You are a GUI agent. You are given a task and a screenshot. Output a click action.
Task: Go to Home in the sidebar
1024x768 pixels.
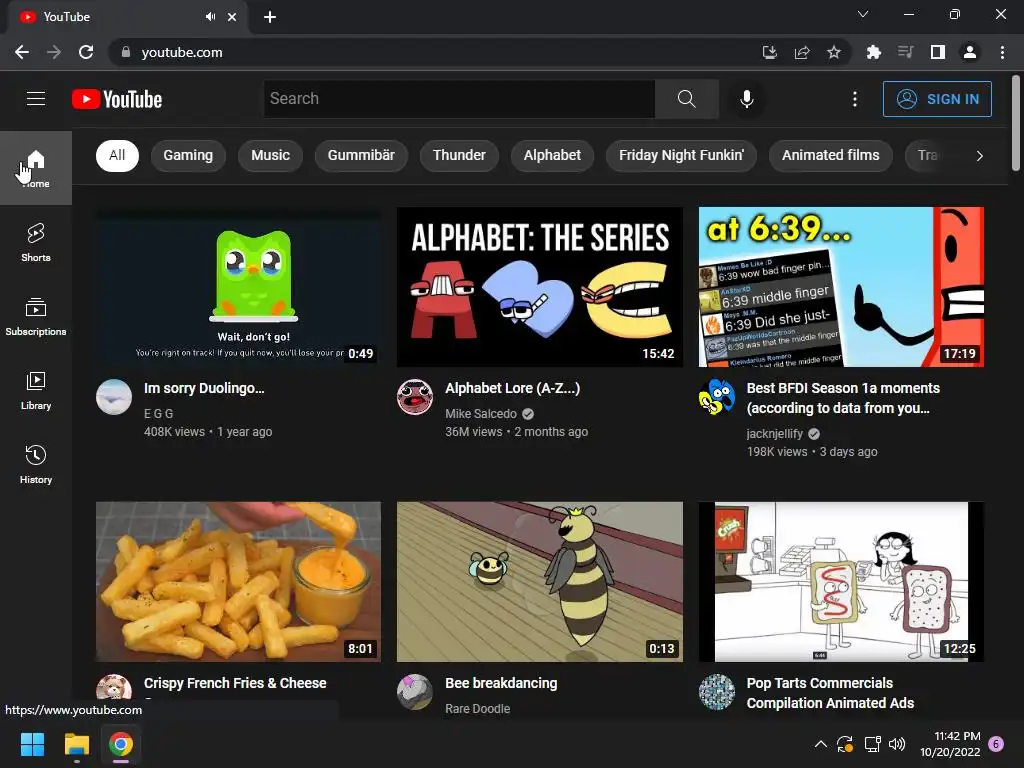tap(36, 168)
